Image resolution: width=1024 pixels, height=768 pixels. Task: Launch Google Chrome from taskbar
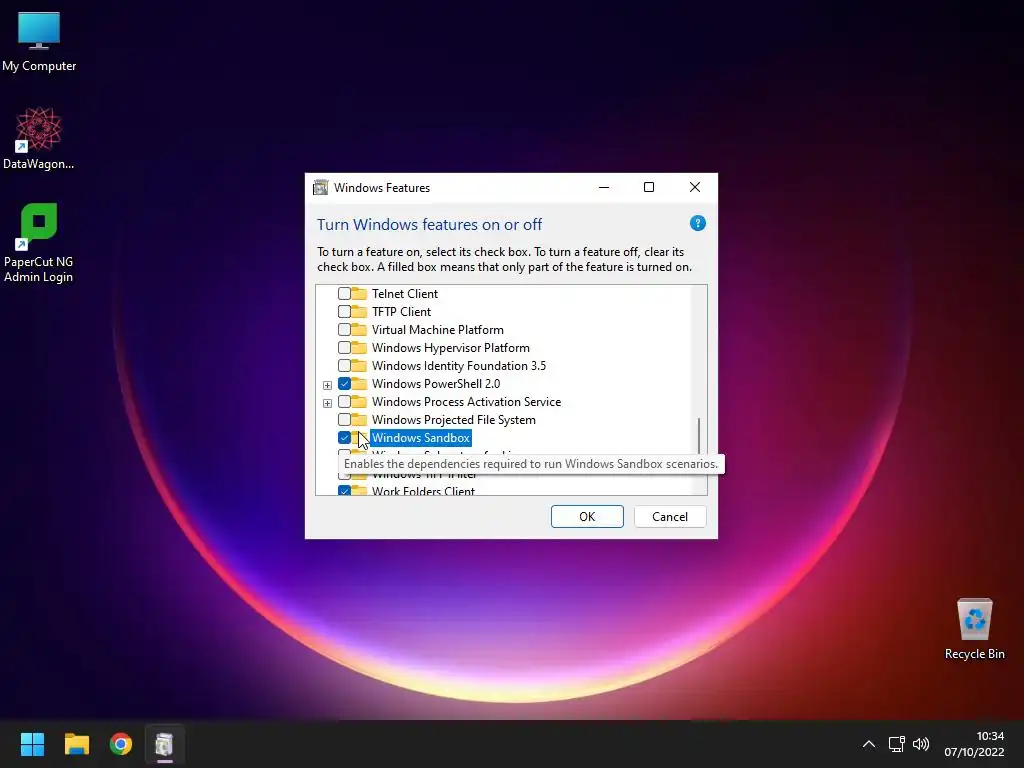point(121,744)
